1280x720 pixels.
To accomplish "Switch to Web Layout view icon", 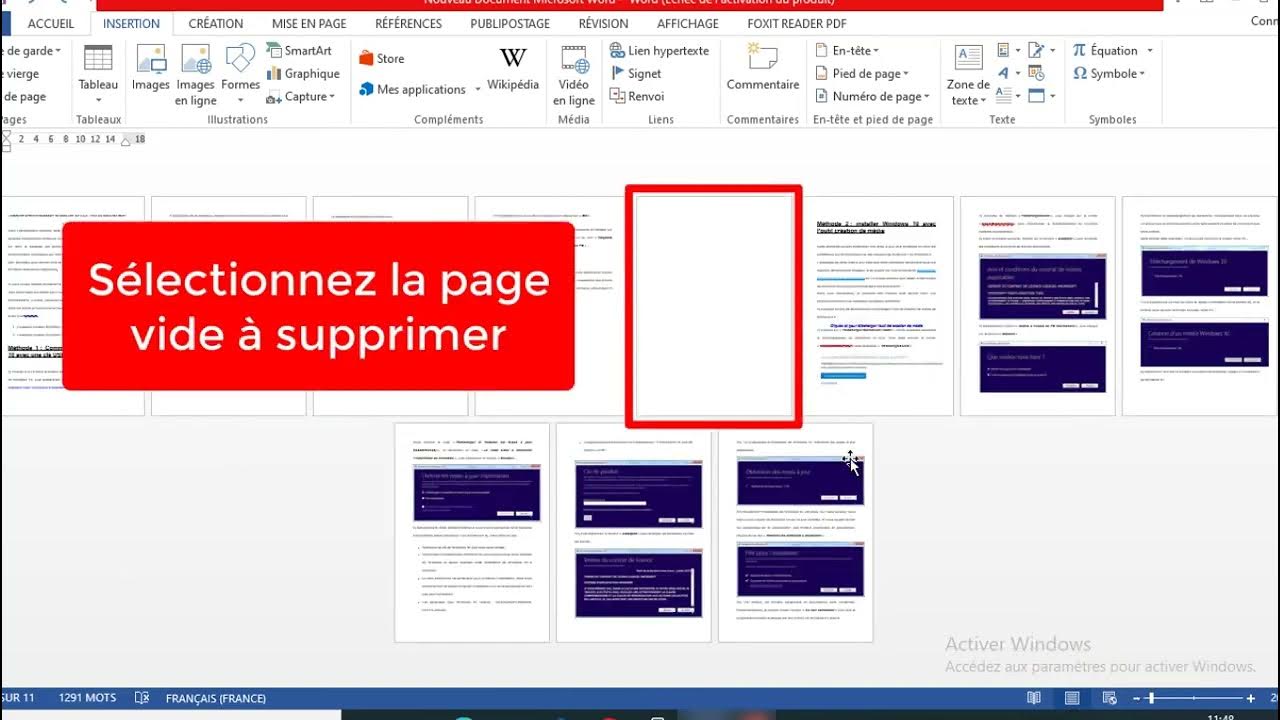I will (x=1109, y=698).
